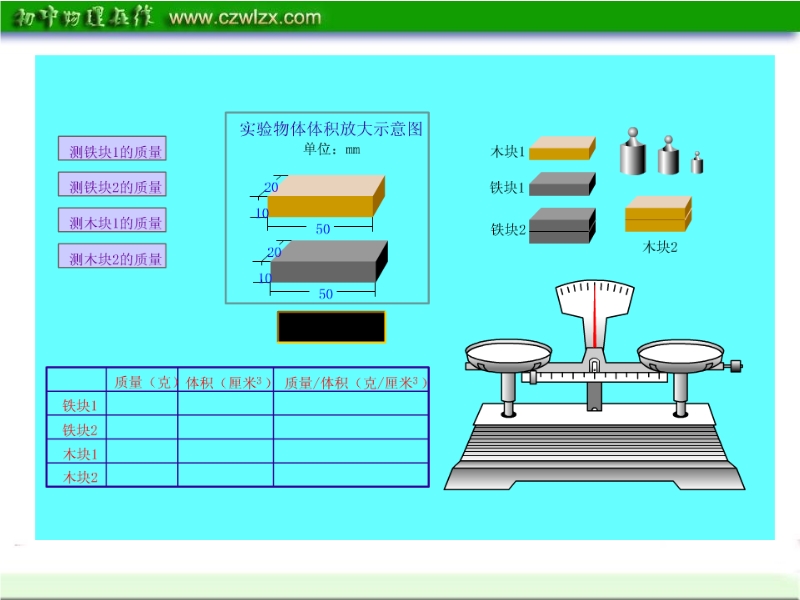Viewport: 800px width, 600px height.
Task: Select the 木块2 double wood block
Action: tap(658, 214)
